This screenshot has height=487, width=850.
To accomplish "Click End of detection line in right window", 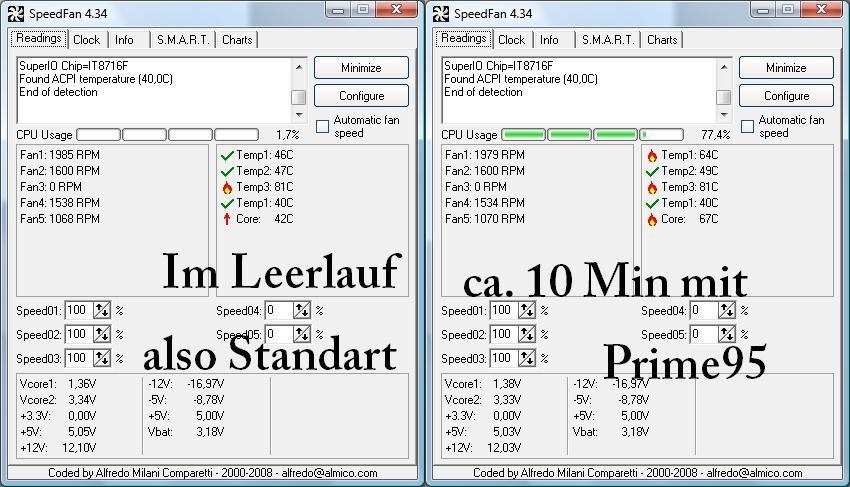I will pyautogui.click(x=483, y=92).
